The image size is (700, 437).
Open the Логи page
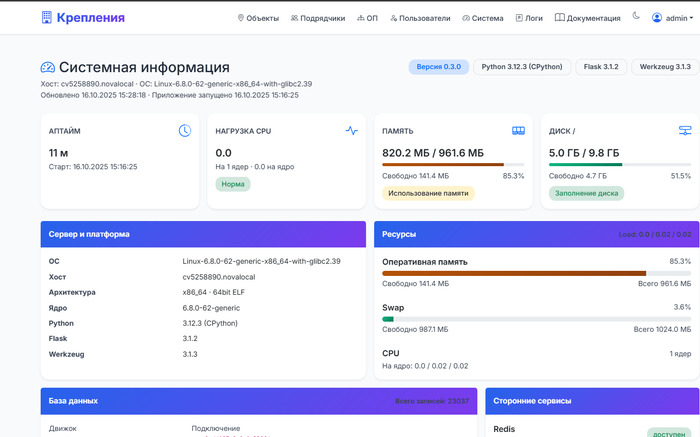[529, 18]
